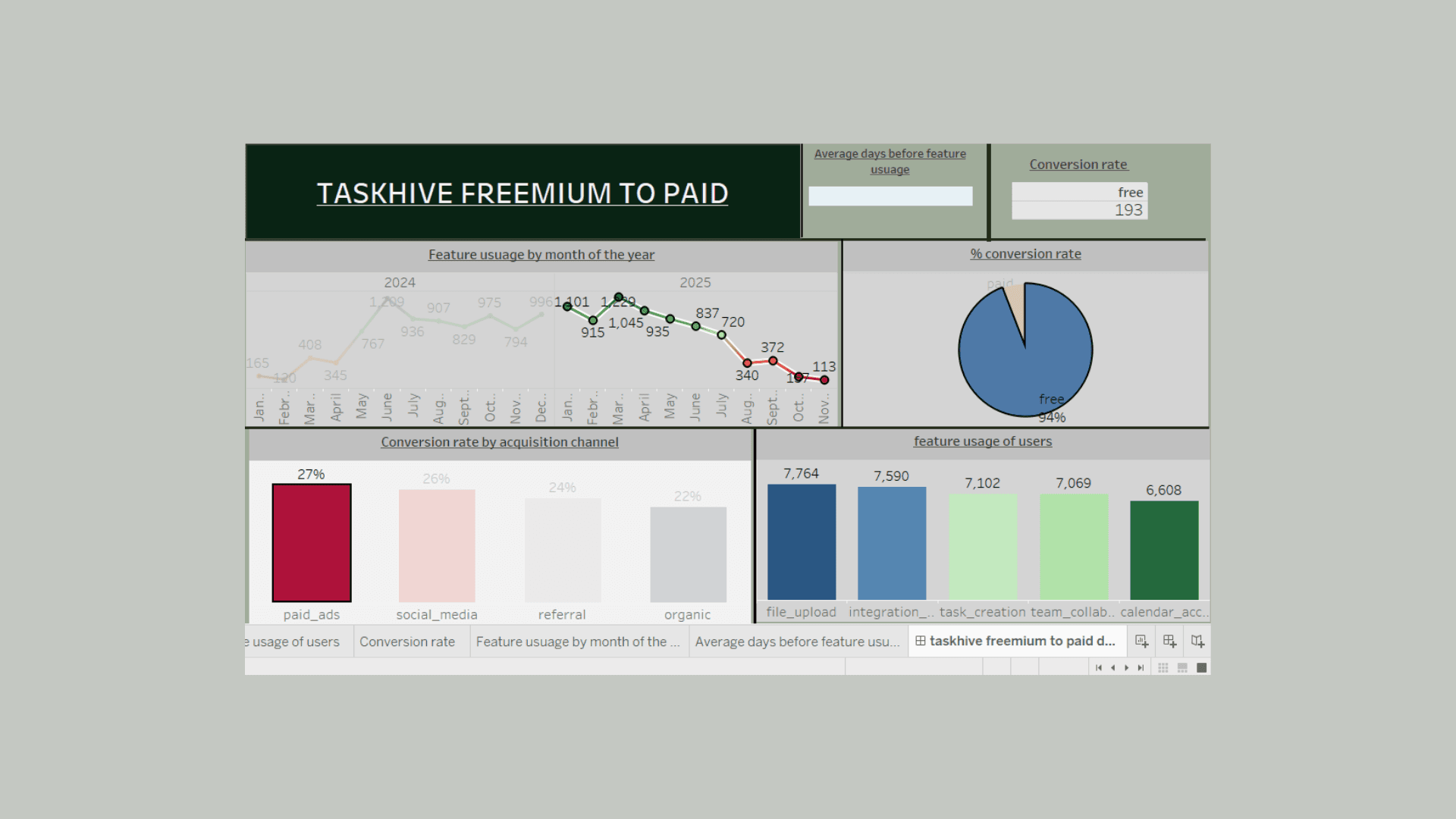The image size is (1456, 819).
Task: Click the calendar_access dark green bar
Action: pyautogui.click(x=1164, y=550)
